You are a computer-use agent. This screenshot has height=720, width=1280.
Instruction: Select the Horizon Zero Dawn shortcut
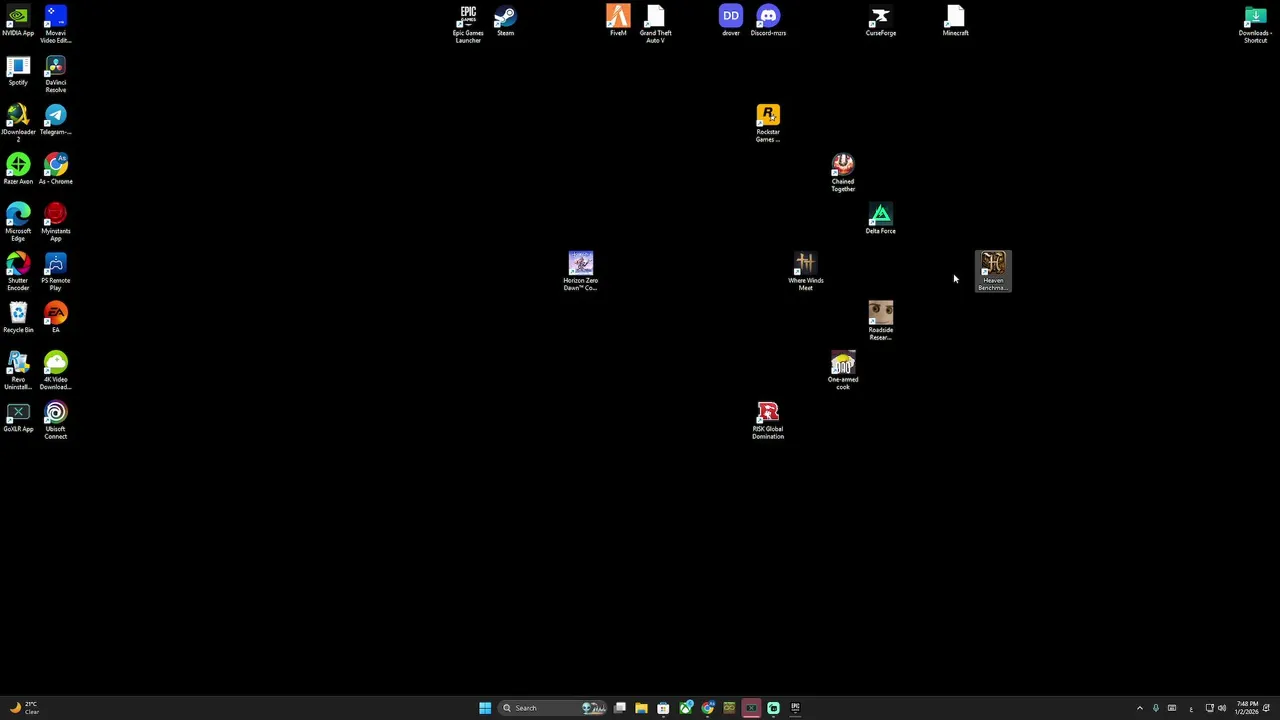(x=581, y=272)
